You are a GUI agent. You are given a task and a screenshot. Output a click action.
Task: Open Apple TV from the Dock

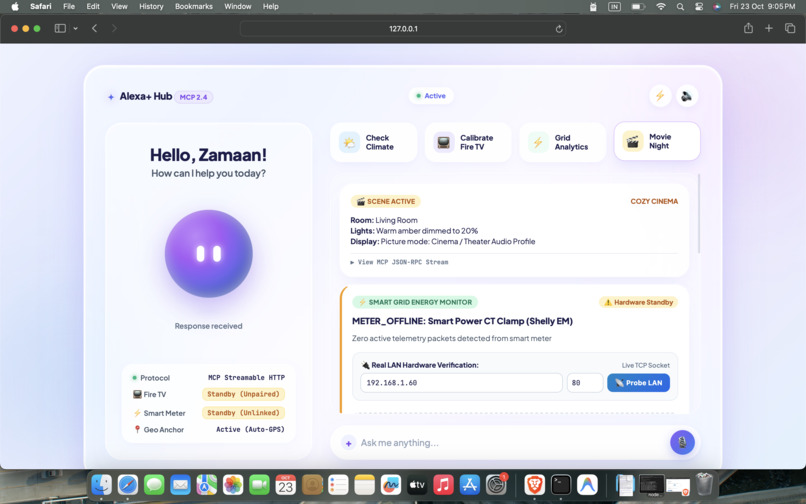(x=417, y=484)
